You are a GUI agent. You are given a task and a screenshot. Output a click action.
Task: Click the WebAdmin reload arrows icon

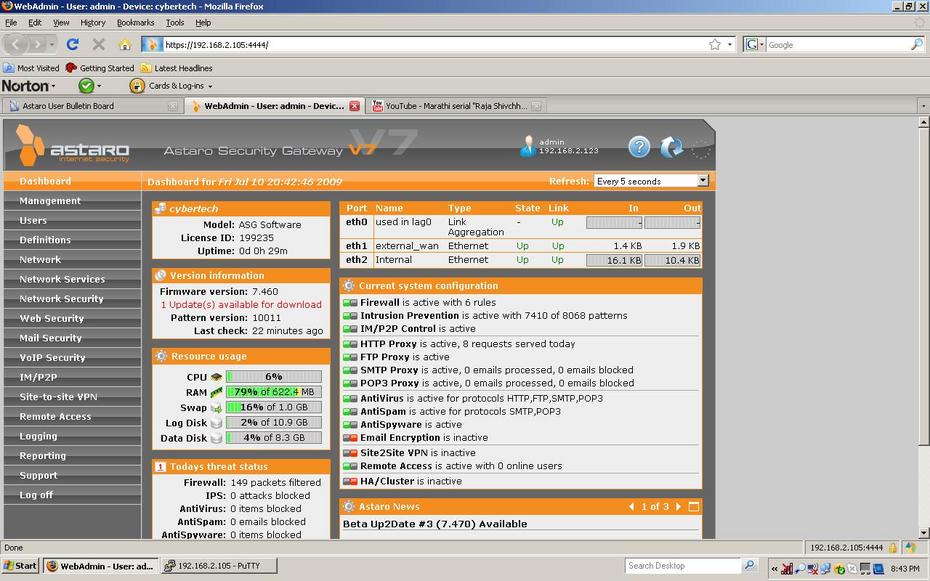[x=671, y=146]
